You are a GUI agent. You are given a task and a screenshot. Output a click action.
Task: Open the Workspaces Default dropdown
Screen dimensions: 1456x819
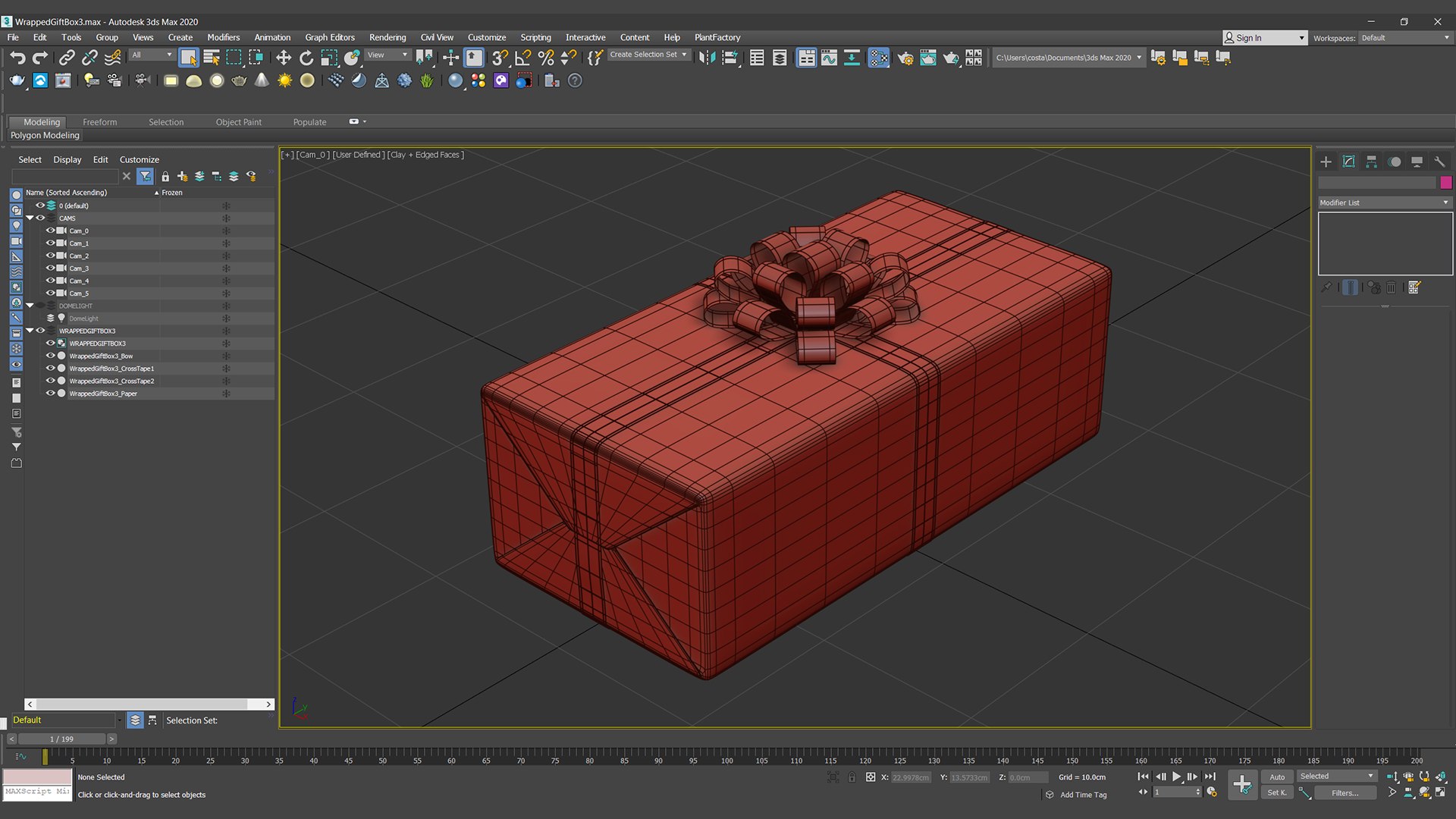[x=1404, y=38]
